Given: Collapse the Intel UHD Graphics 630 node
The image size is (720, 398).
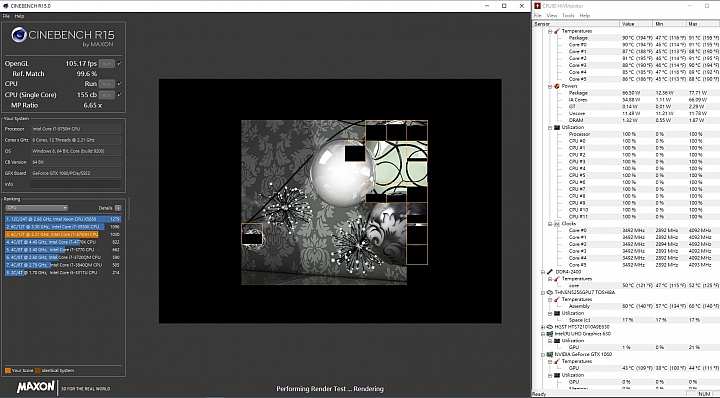Looking at the screenshot, I should (x=543, y=334).
